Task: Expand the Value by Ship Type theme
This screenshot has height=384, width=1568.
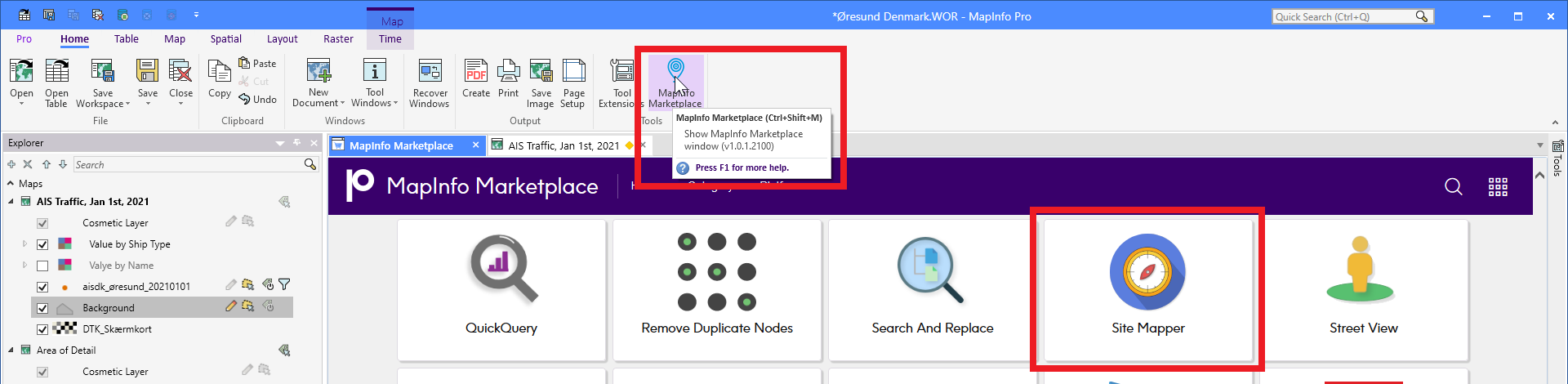Action: (24, 243)
